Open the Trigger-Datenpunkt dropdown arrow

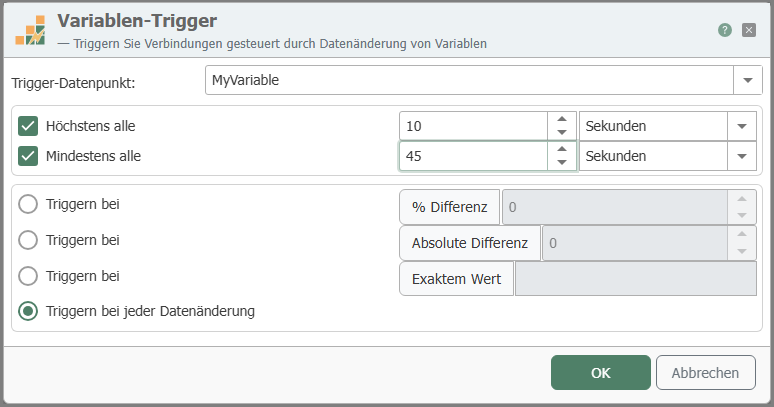pos(747,81)
